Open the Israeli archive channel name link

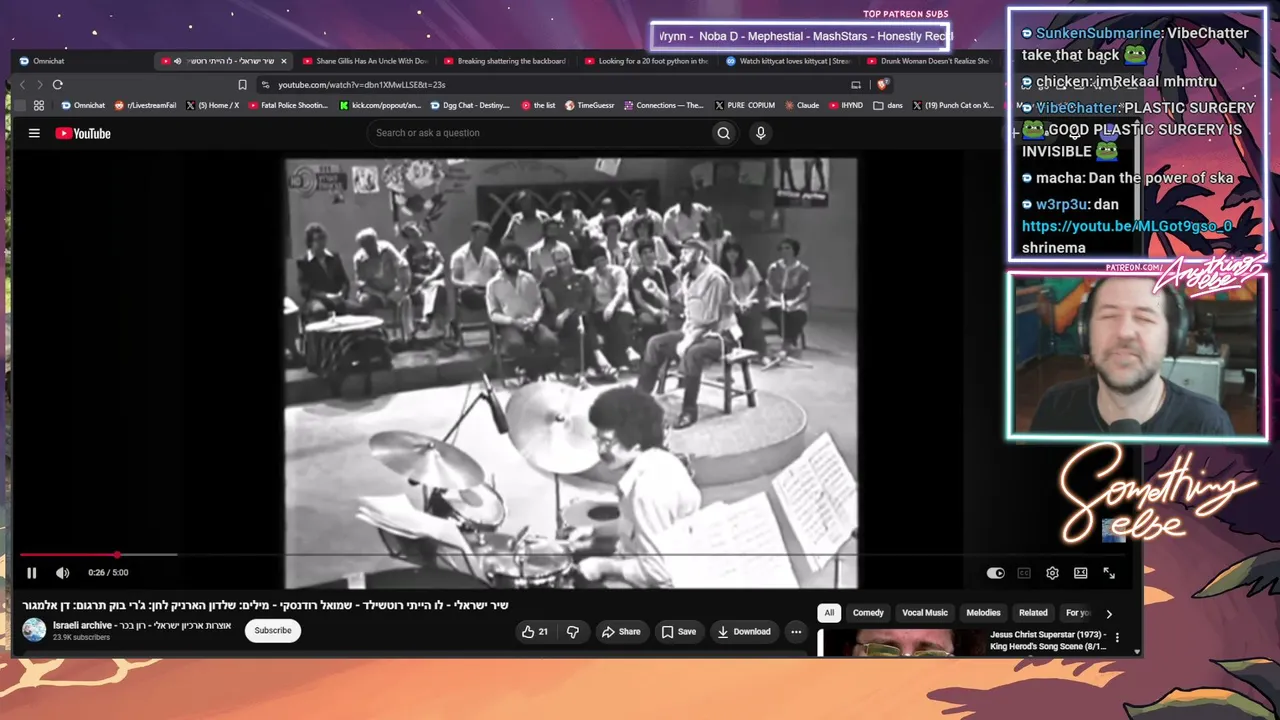[142, 625]
